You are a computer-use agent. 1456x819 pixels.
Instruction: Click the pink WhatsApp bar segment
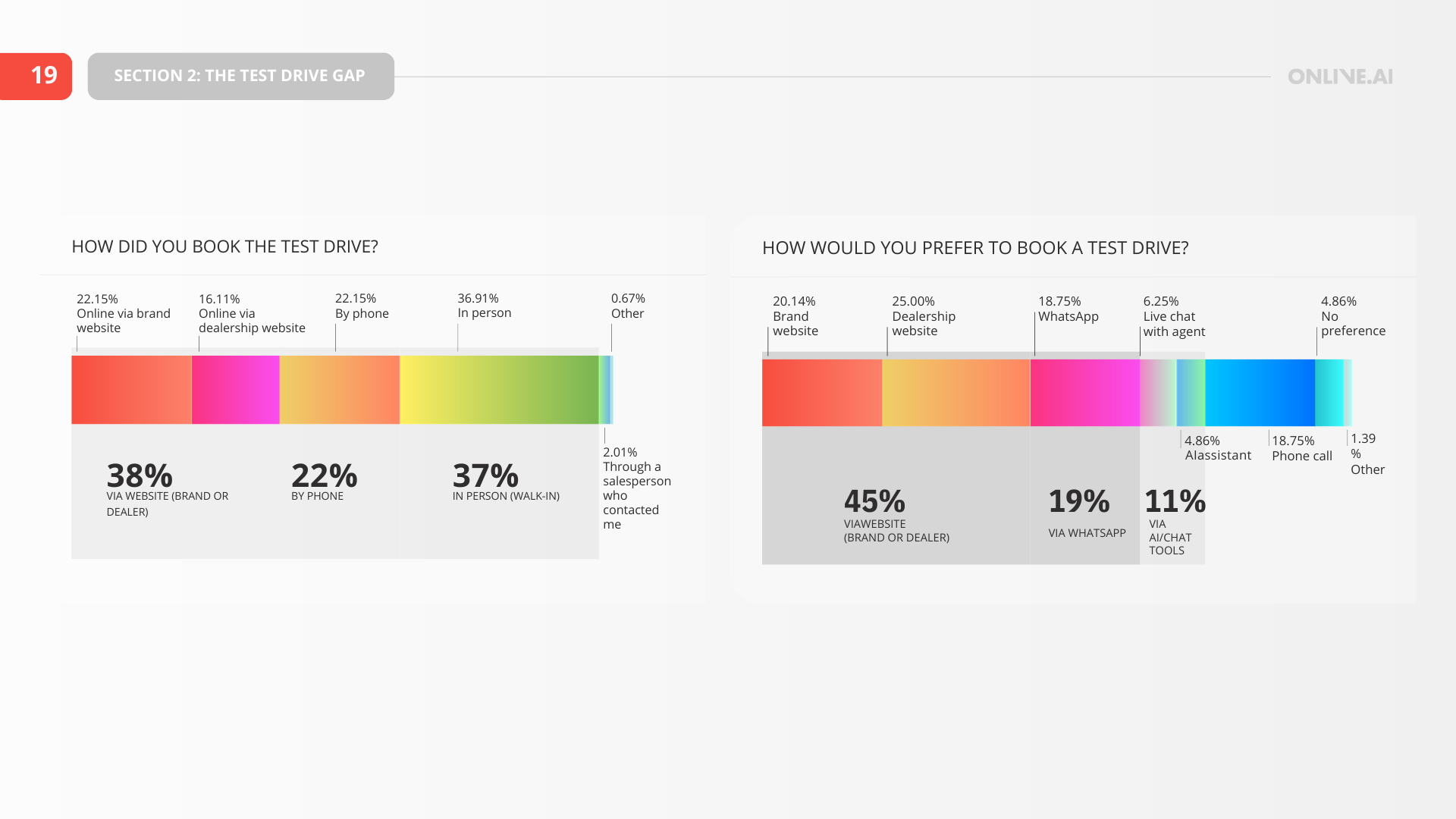[1084, 393]
